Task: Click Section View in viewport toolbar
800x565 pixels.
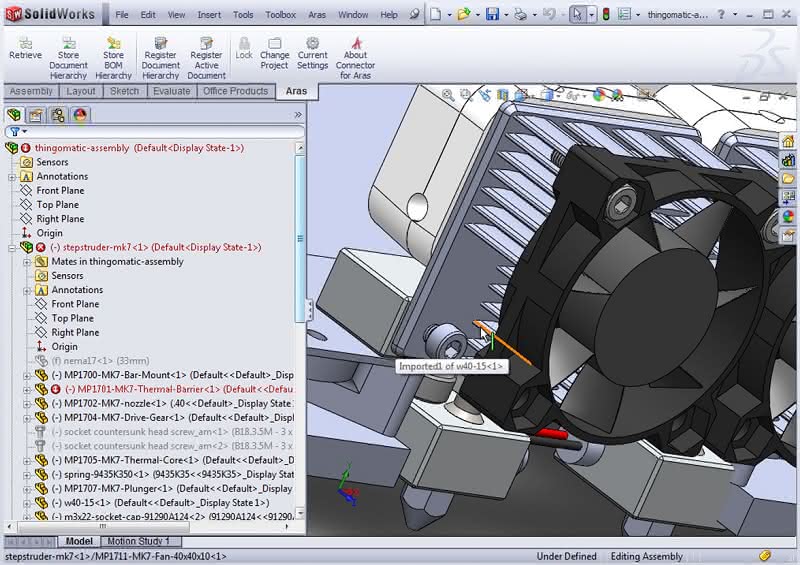Action: [x=503, y=94]
